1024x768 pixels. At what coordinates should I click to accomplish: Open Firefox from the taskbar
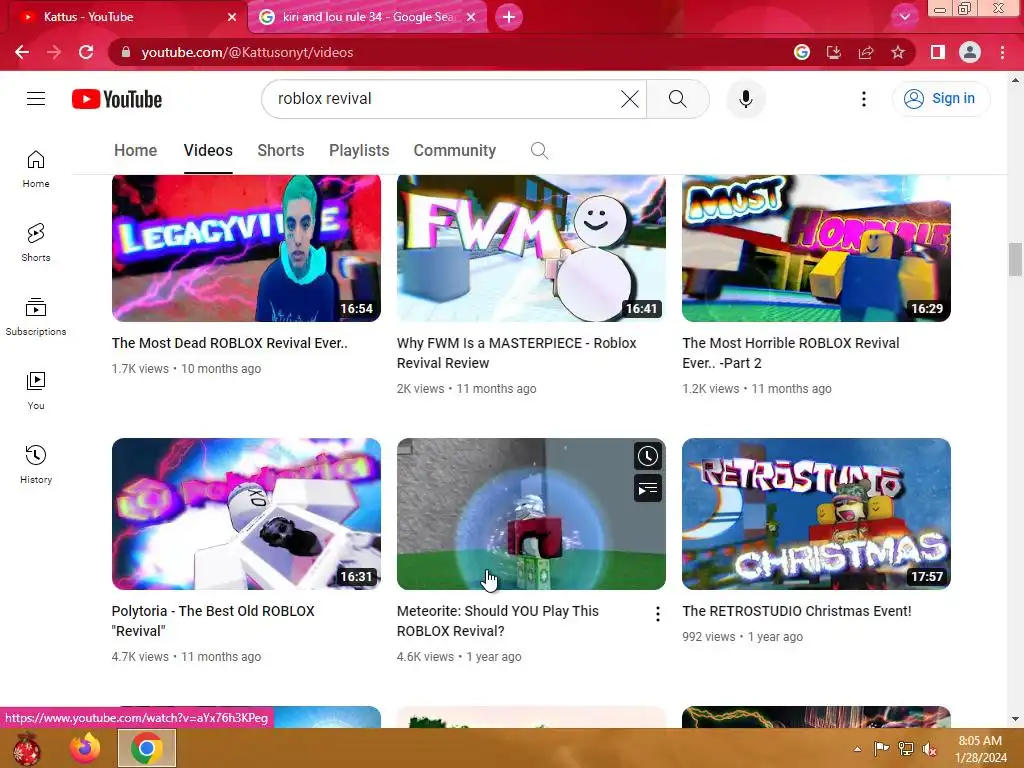(x=86, y=748)
